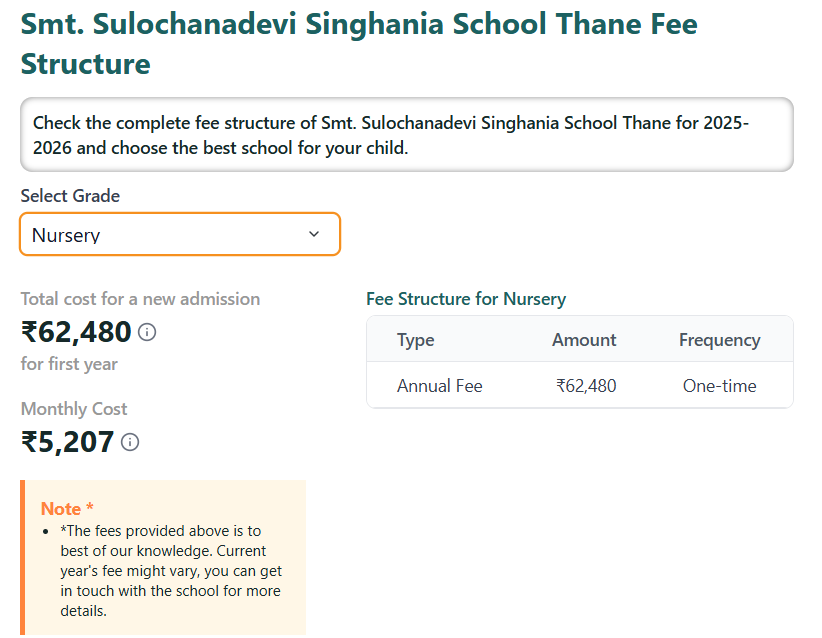The image size is (822, 638).
Task: Click the Type column header
Action: coord(415,340)
